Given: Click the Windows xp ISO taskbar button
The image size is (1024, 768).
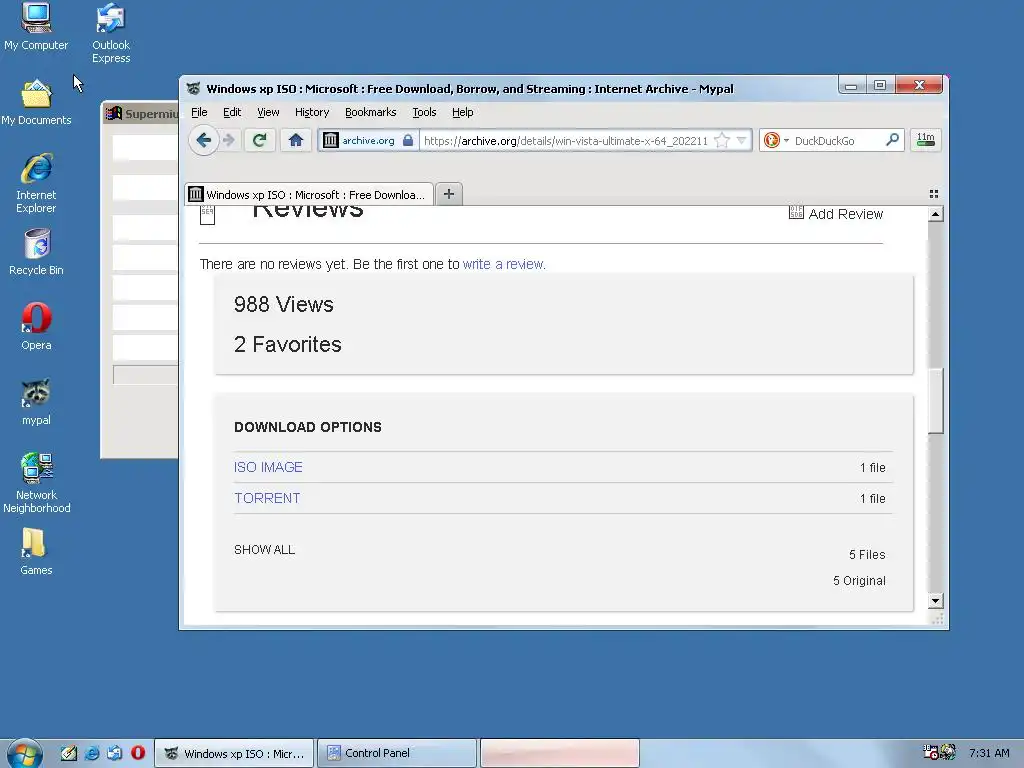Looking at the screenshot, I should 234,753.
